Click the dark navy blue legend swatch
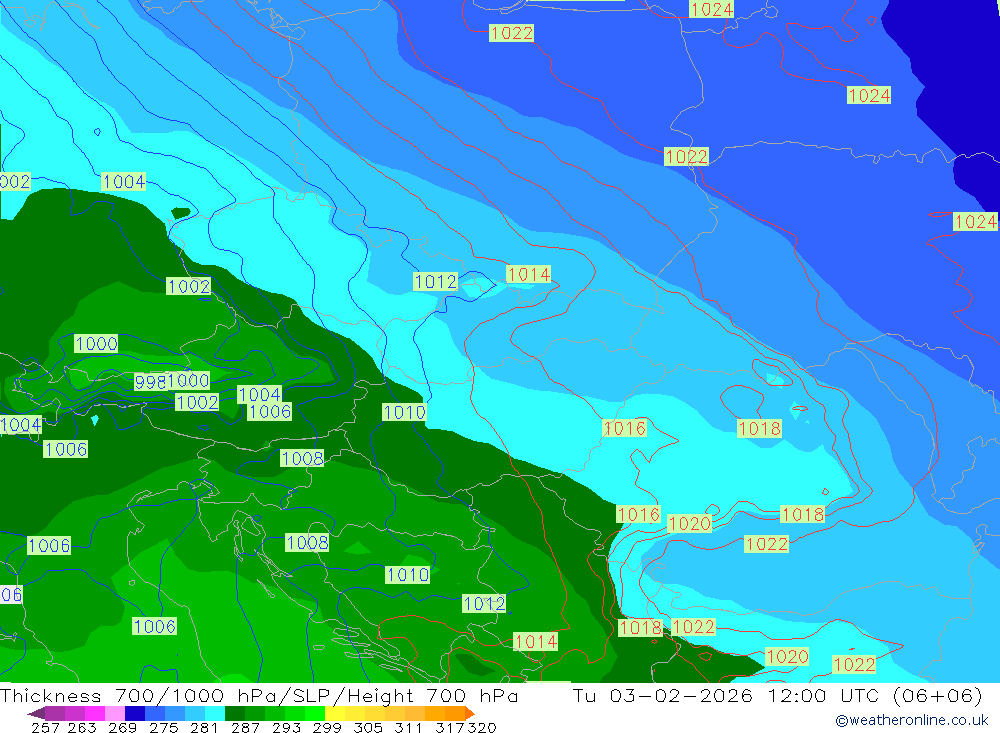Image resolution: width=1000 pixels, height=733 pixels. (x=135, y=713)
